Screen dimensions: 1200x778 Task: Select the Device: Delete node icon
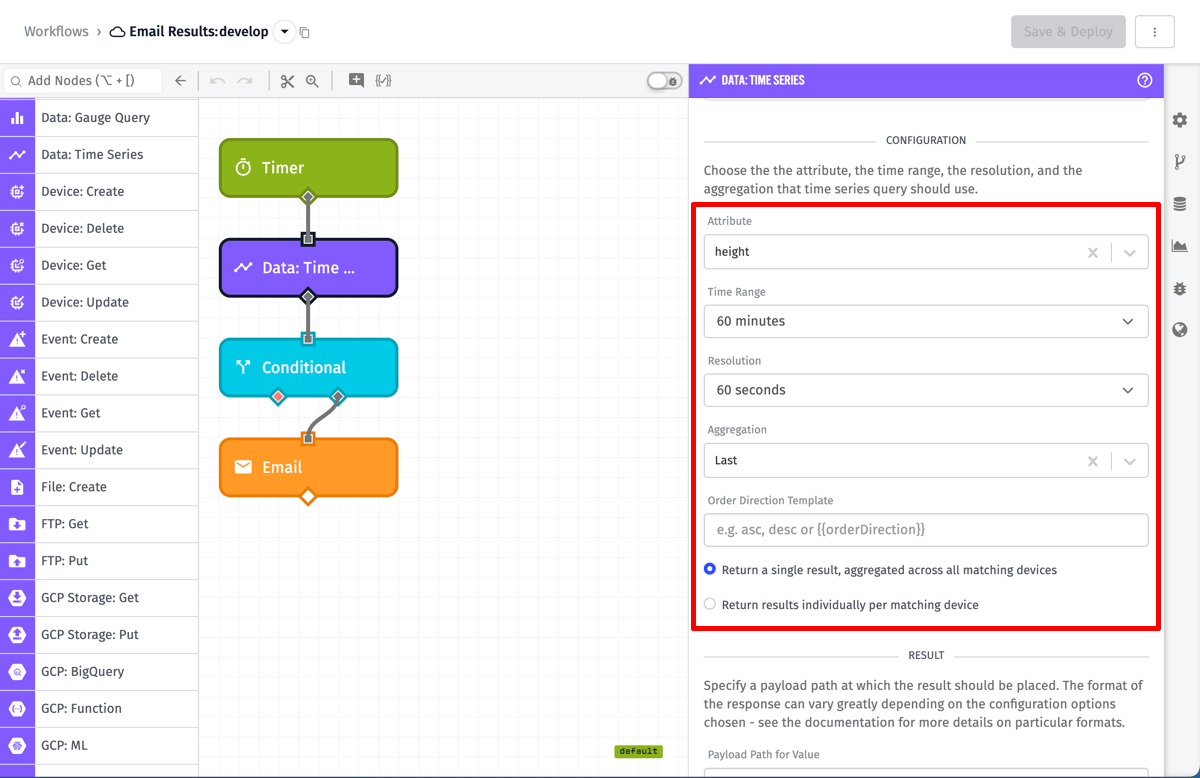tap(17, 228)
